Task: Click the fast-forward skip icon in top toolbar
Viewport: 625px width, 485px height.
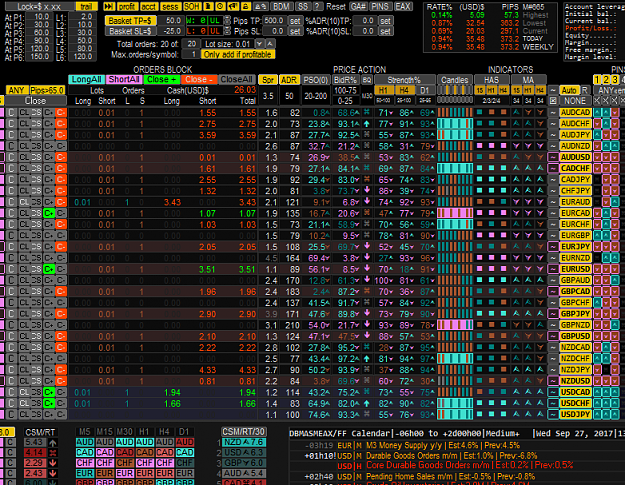Action: (109, 6)
